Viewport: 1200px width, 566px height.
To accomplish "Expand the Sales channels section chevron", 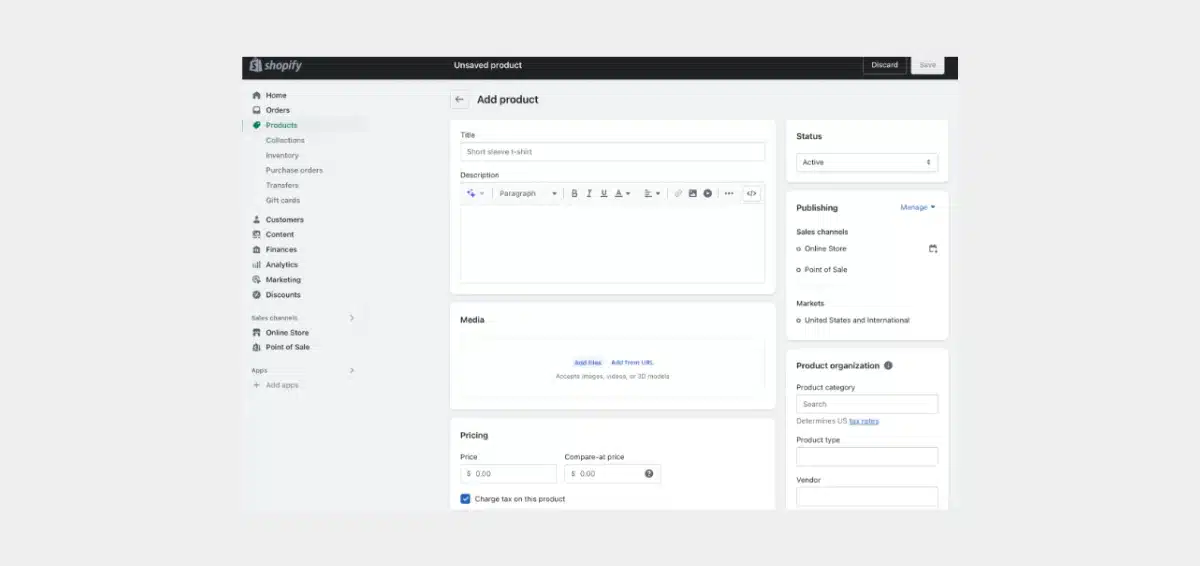I will (351, 318).
